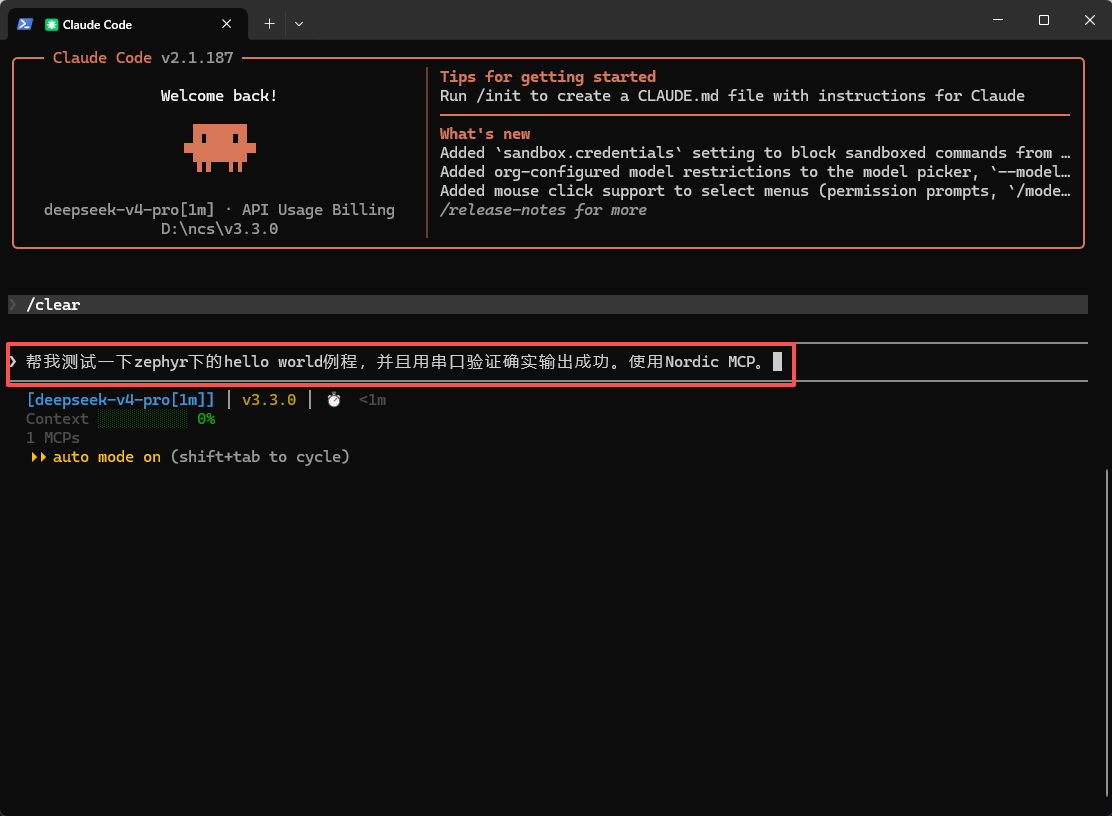The height and width of the screenshot is (816, 1112).
Task: Click the Tips for getting started heading
Action: [x=547, y=77]
